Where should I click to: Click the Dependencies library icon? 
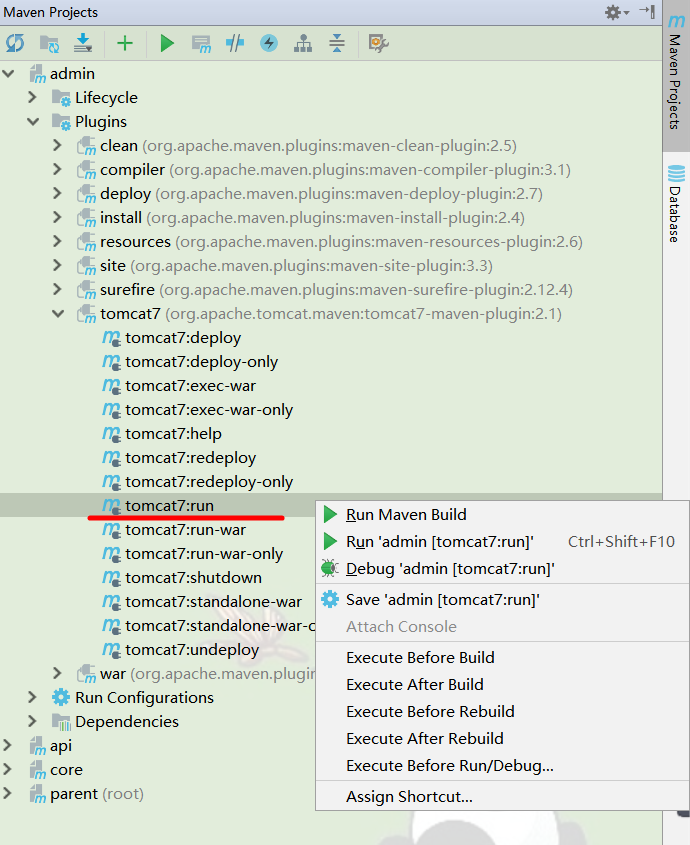[61, 722]
